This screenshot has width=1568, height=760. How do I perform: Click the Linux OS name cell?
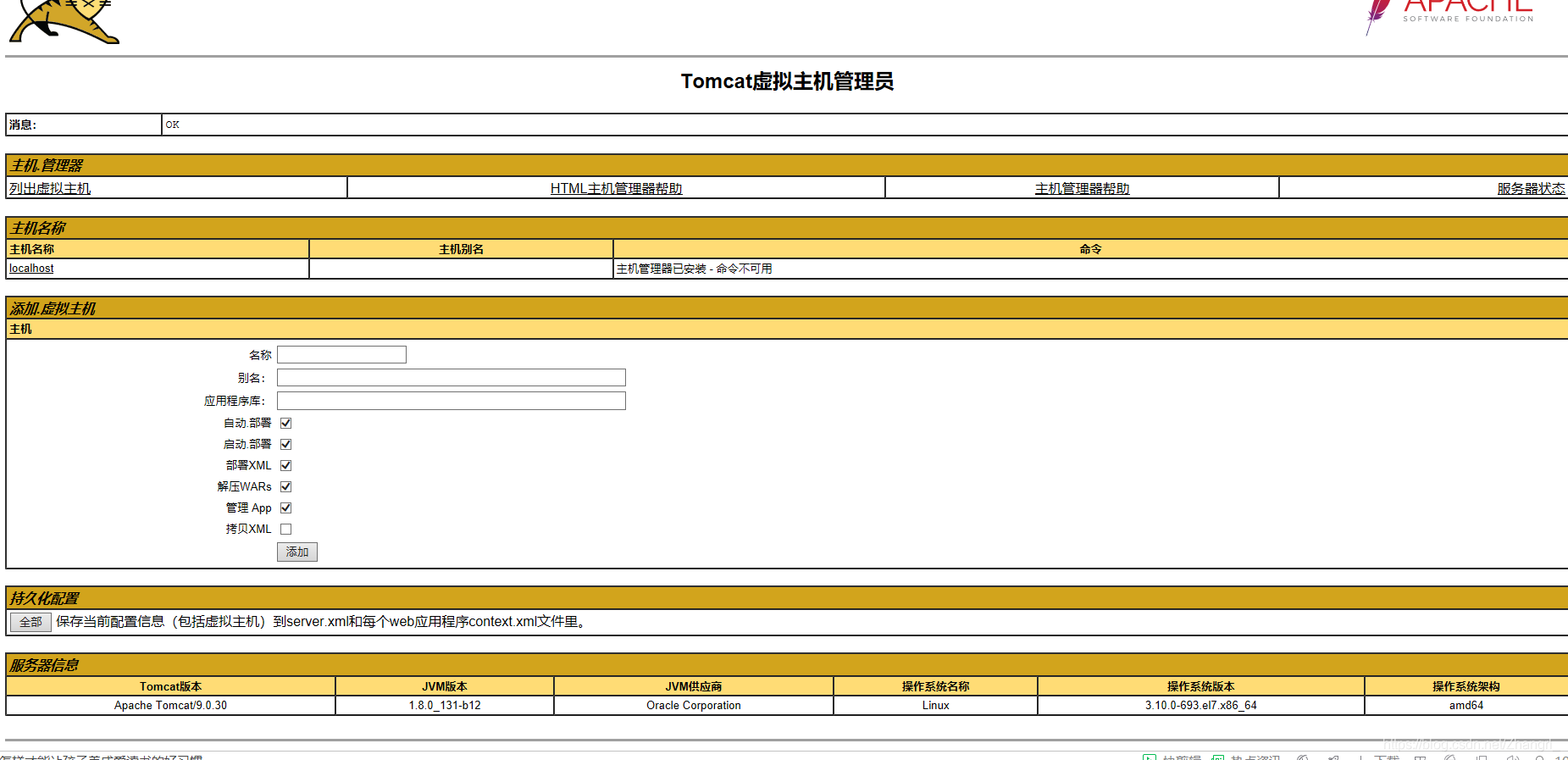[936, 705]
